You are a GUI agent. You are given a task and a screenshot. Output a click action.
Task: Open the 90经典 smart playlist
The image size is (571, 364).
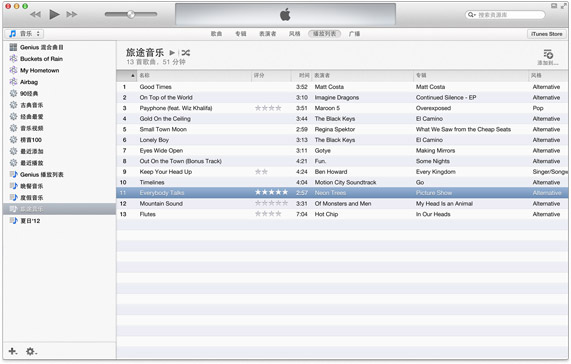point(59,94)
